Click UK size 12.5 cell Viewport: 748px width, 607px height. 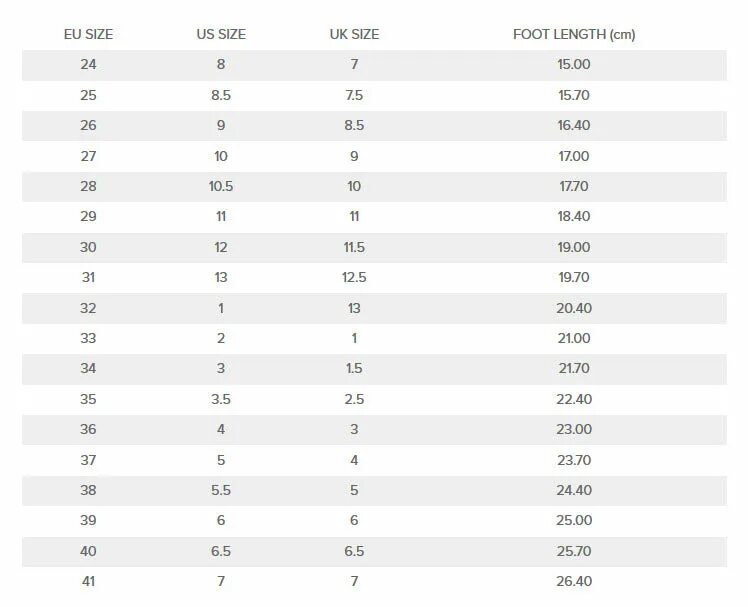click(x=354, y=277)
